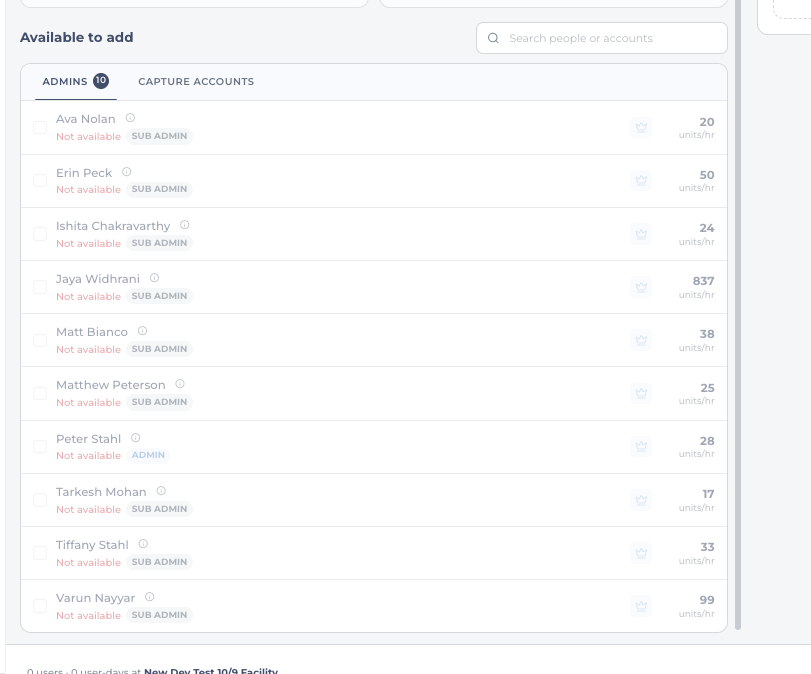Viewport: 811px width, 674px height.
Task: Check the Tarkesh Mohan checkbox
Action: pyautogui.click(x=40, y=500)
